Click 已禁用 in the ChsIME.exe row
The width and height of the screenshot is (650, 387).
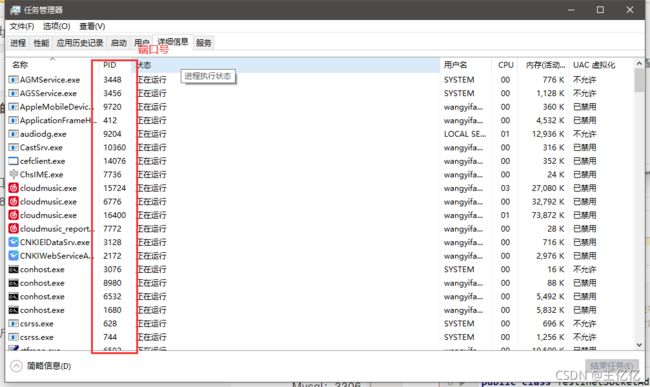pyautogui.click(x=585, y=174)
